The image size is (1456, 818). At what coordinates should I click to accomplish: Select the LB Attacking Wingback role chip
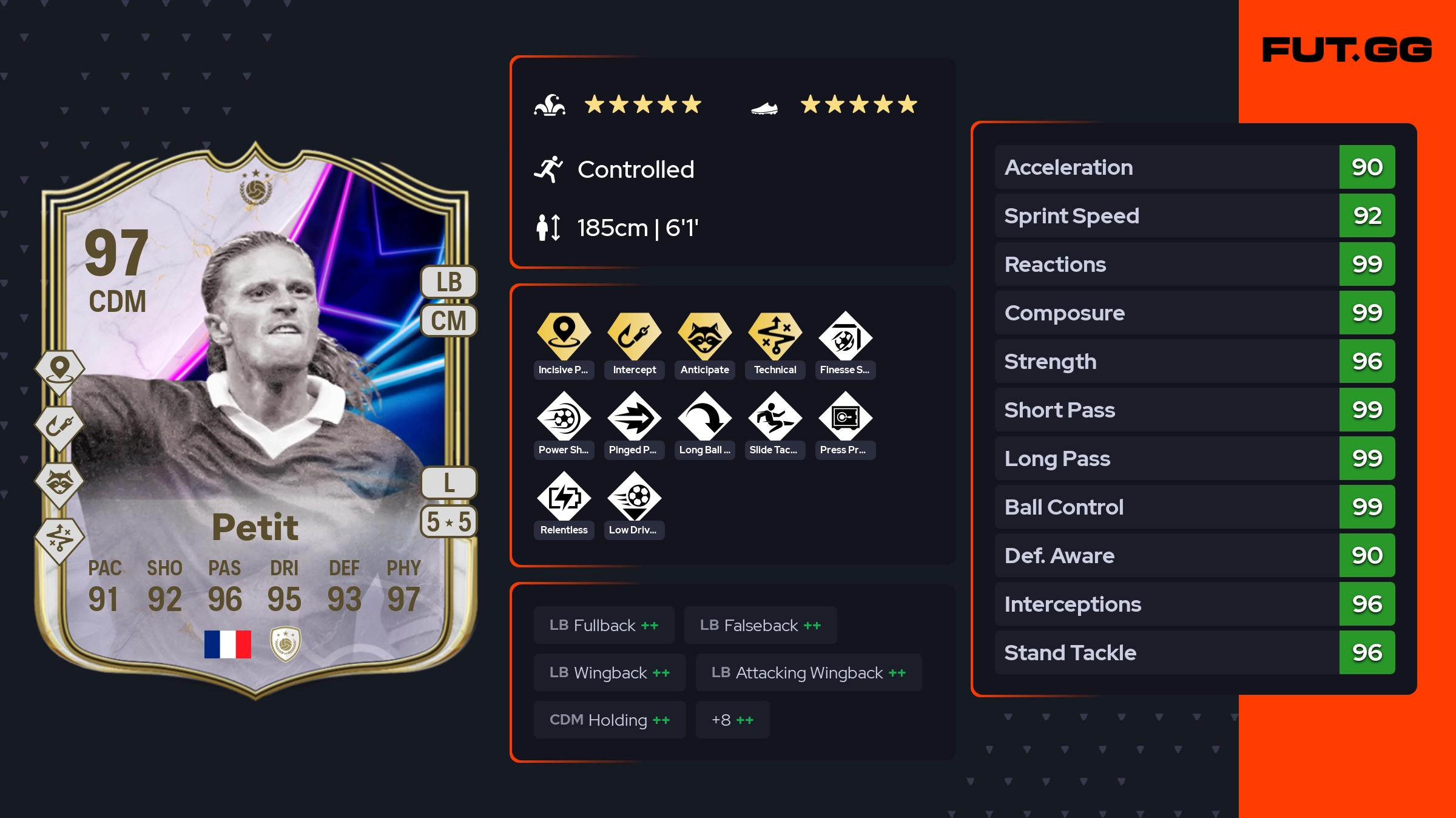point(808,672)
